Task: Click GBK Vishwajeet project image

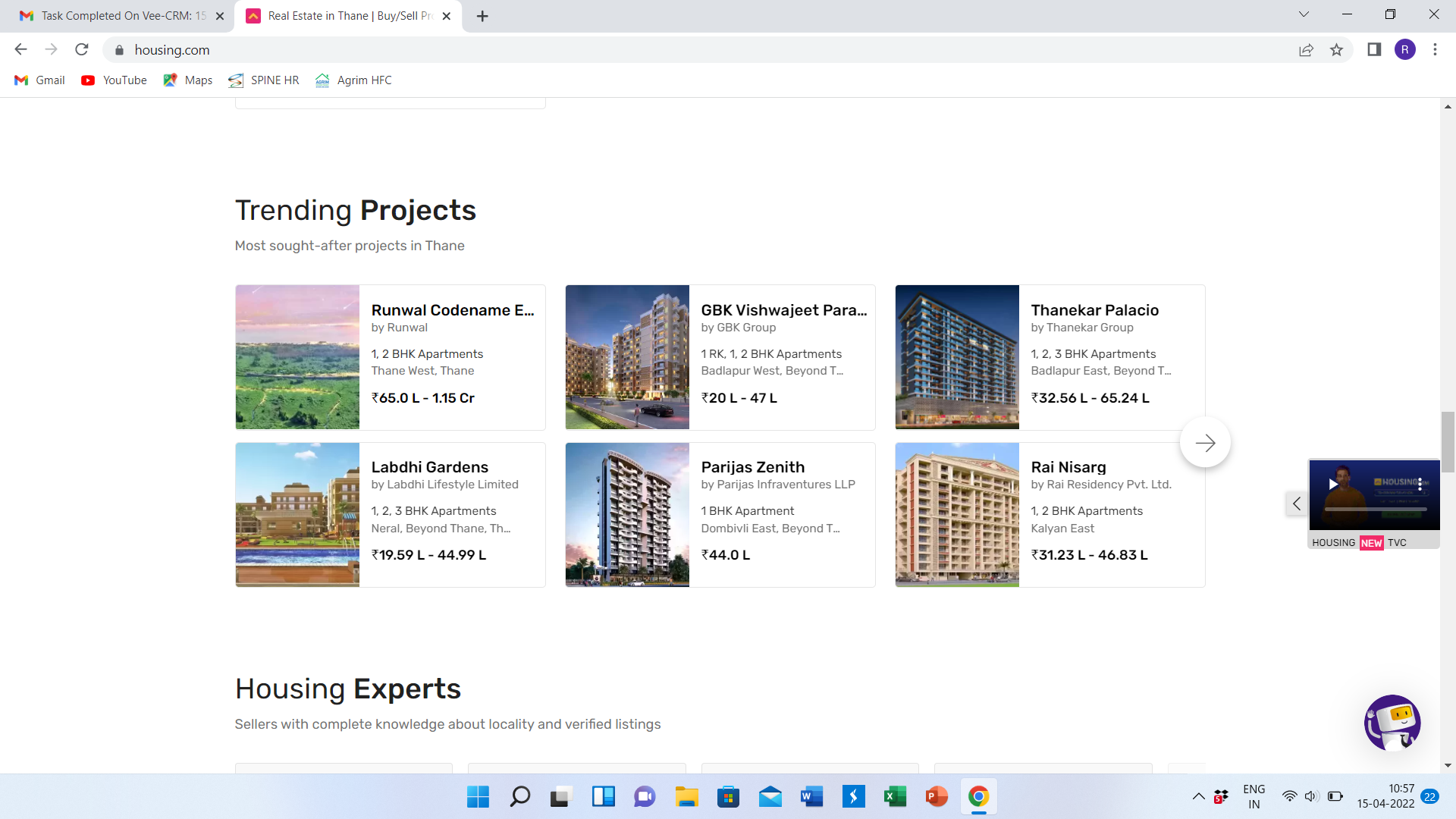Action: [627, 357]
